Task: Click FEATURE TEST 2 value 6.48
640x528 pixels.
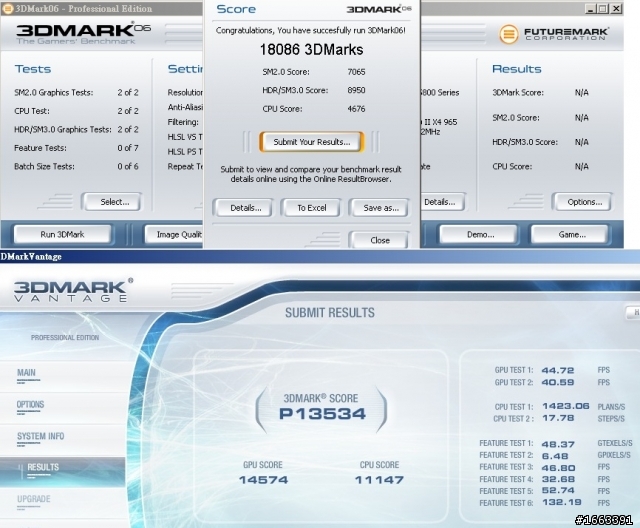Action: [555, 456]
